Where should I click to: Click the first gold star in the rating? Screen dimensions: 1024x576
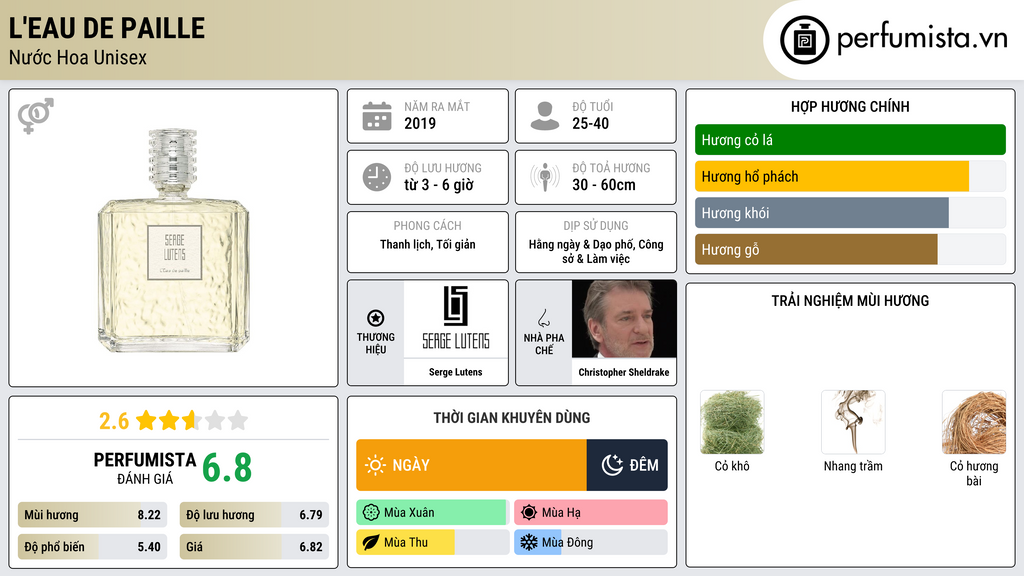click(x=146, y=420)
